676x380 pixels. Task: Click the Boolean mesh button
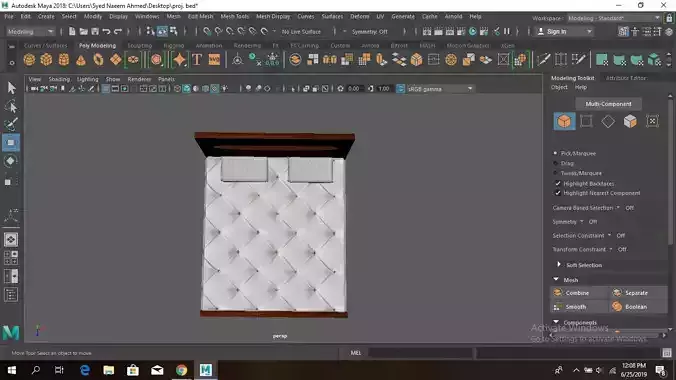(x=638, y=307)
